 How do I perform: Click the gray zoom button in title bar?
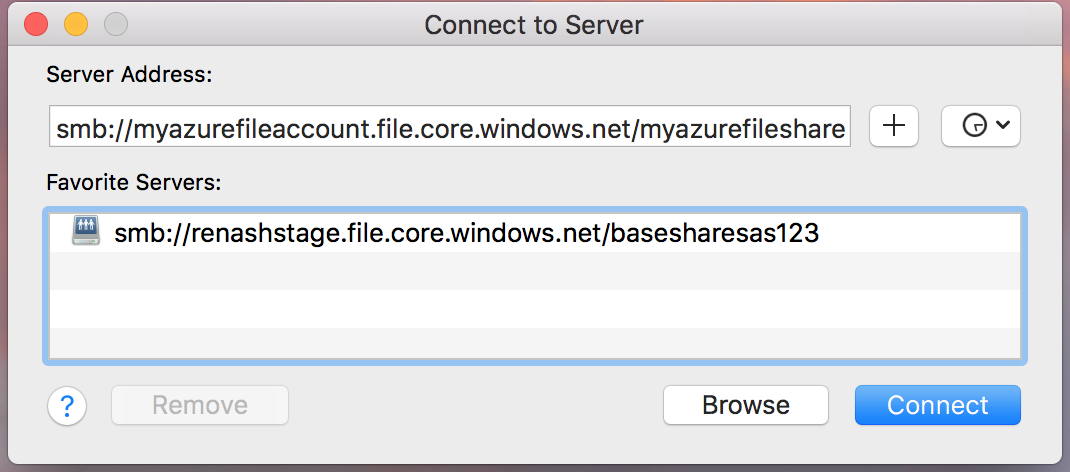116,24
